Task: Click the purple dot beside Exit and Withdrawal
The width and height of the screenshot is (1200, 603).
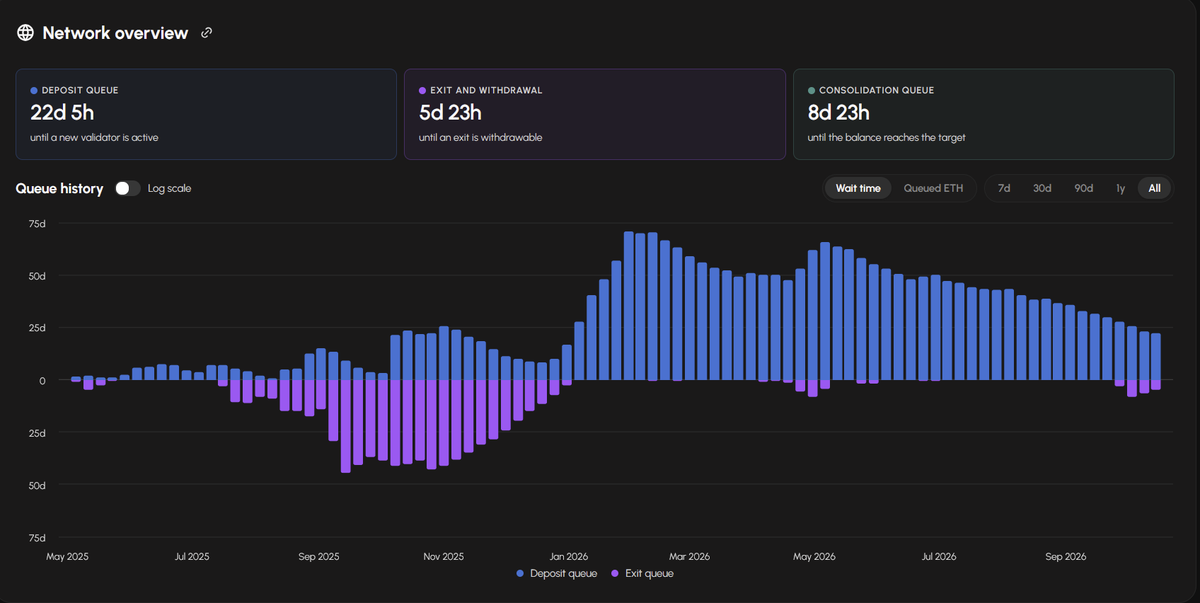Action: pos(423,91)
